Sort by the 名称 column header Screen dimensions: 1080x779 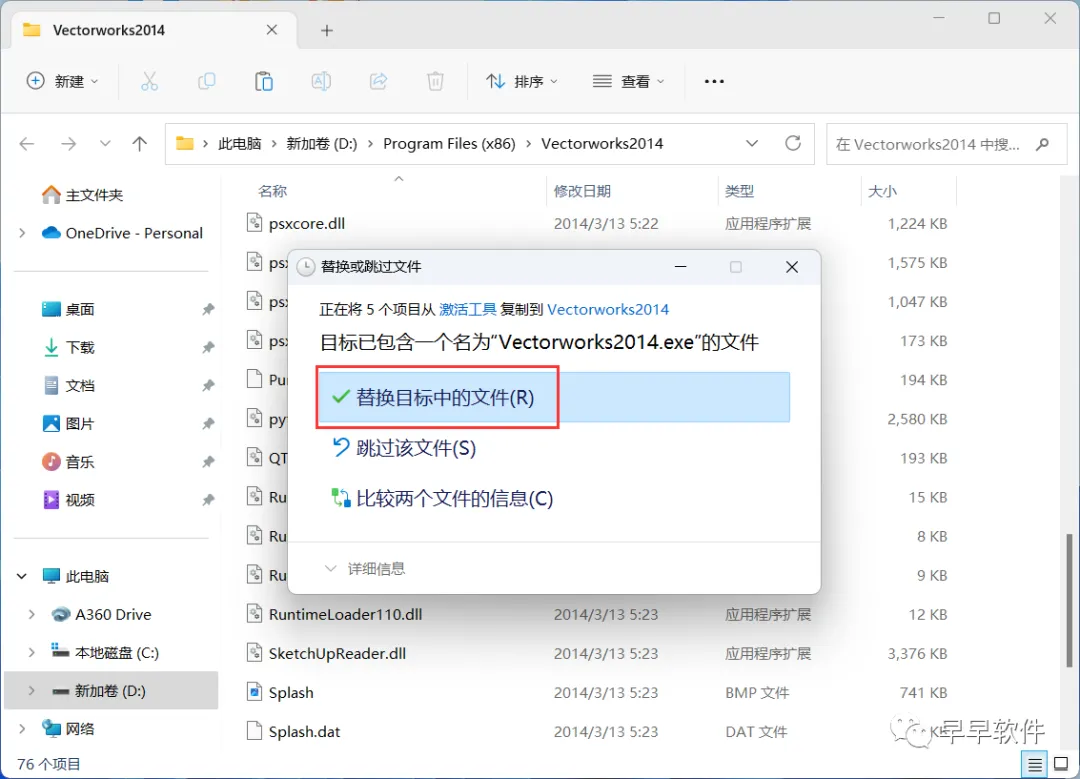(273, 191)
